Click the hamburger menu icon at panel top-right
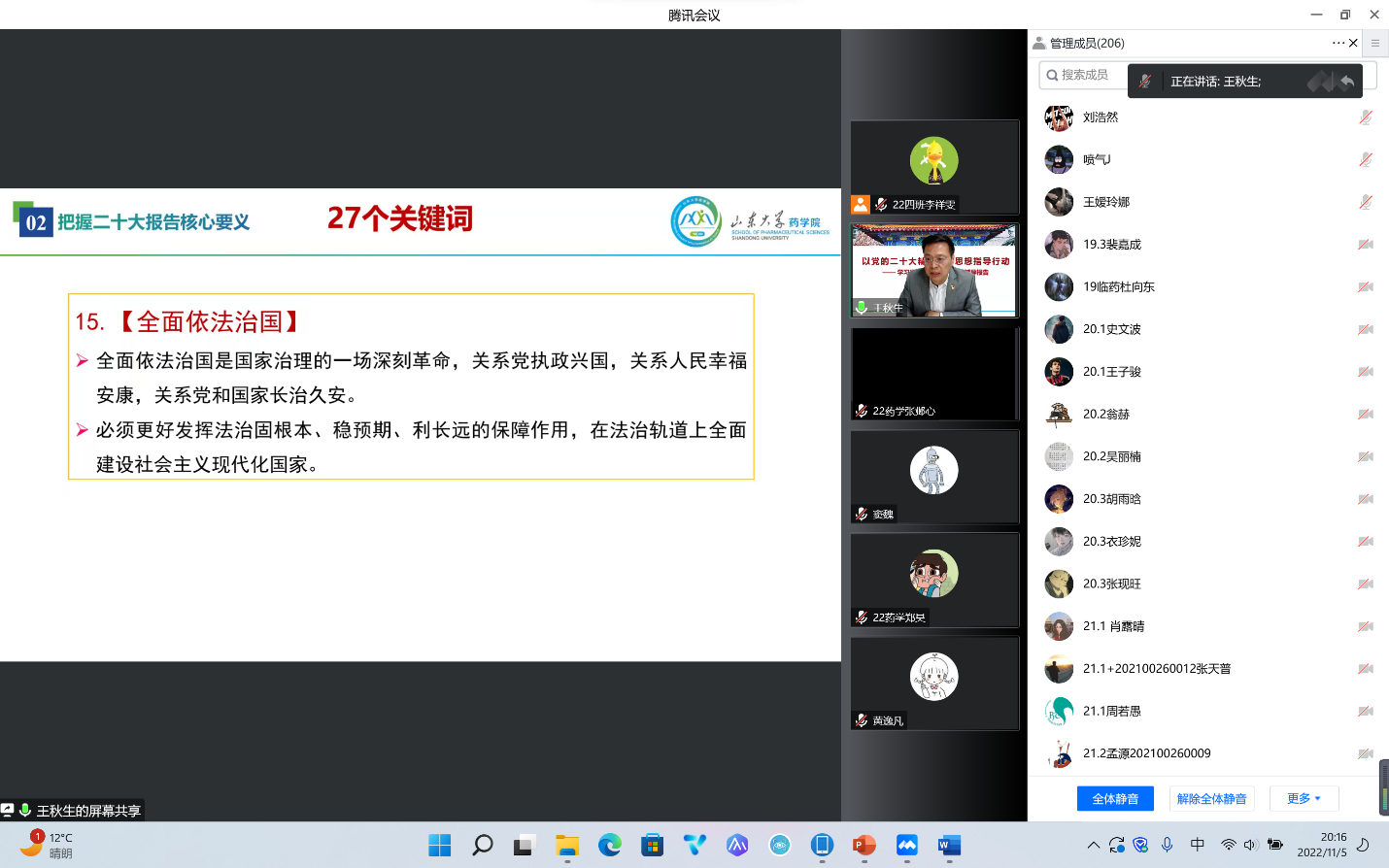Image resolution: width=1389 pixels, height=868 pixels. [1374, 43]
